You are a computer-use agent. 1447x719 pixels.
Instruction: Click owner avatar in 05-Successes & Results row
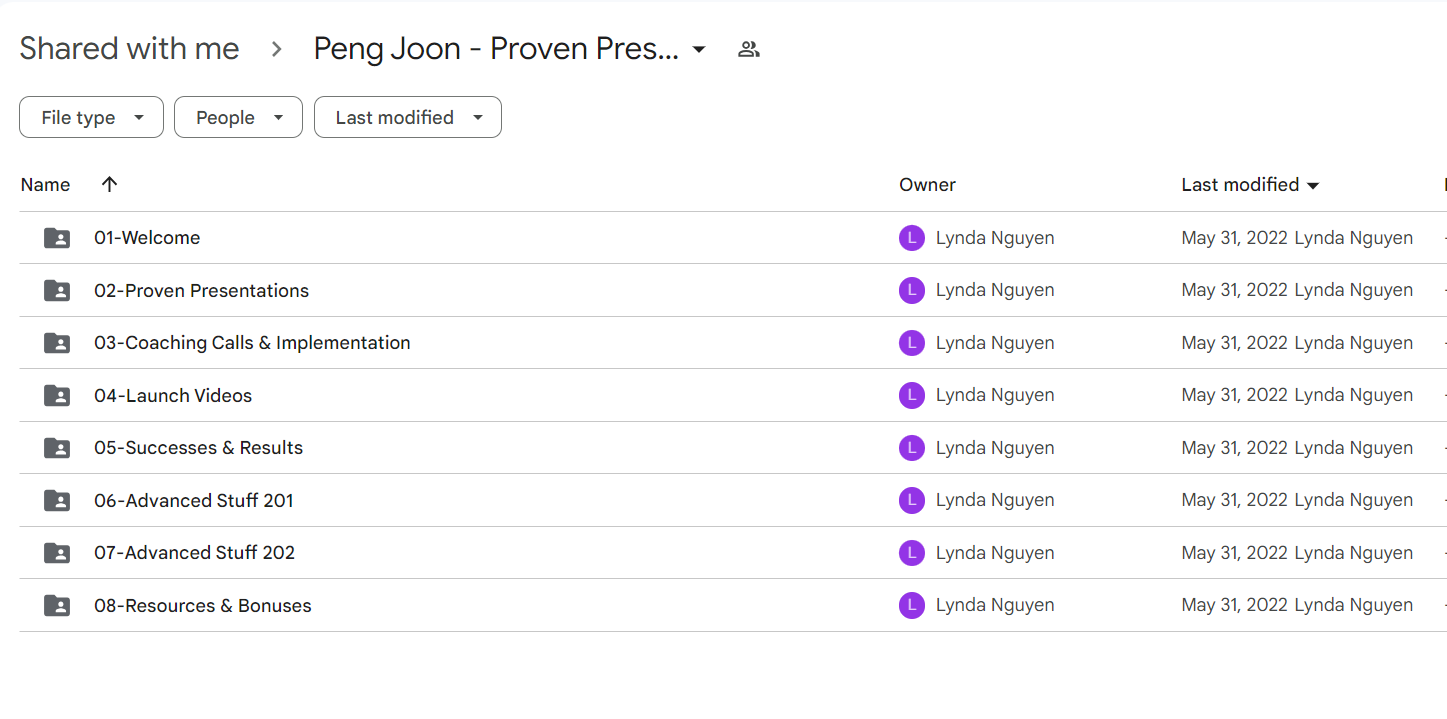coord(912,448)
